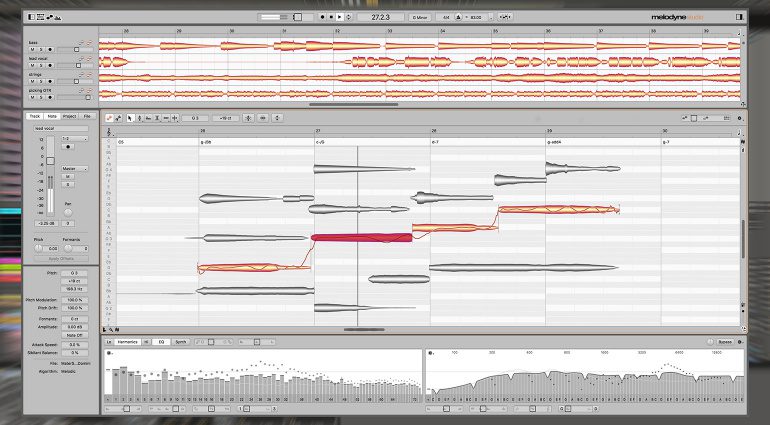Click the Harmonics button in the sound editor

[127, 341]
